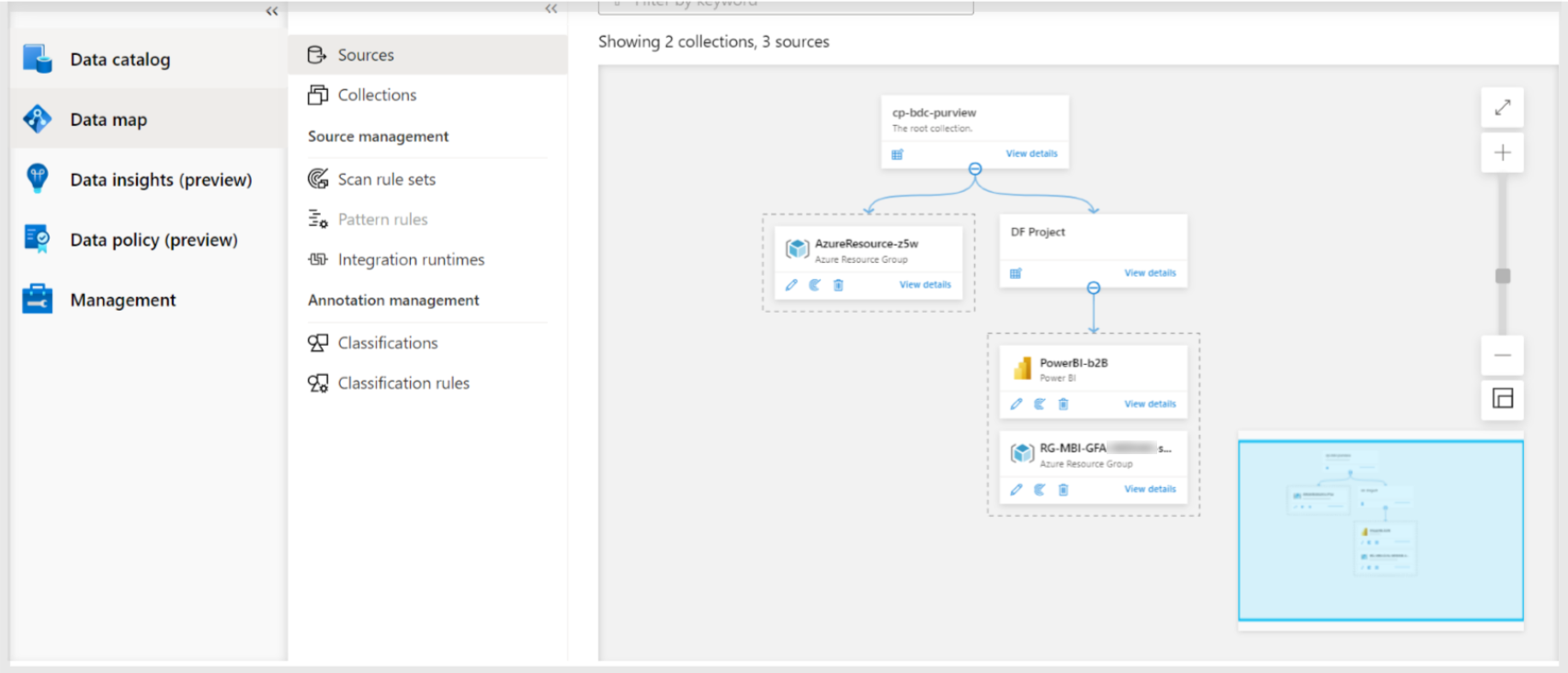Collapse the cp-bdc-purview root collection node

pyautogui.click(x=975, y=169)
